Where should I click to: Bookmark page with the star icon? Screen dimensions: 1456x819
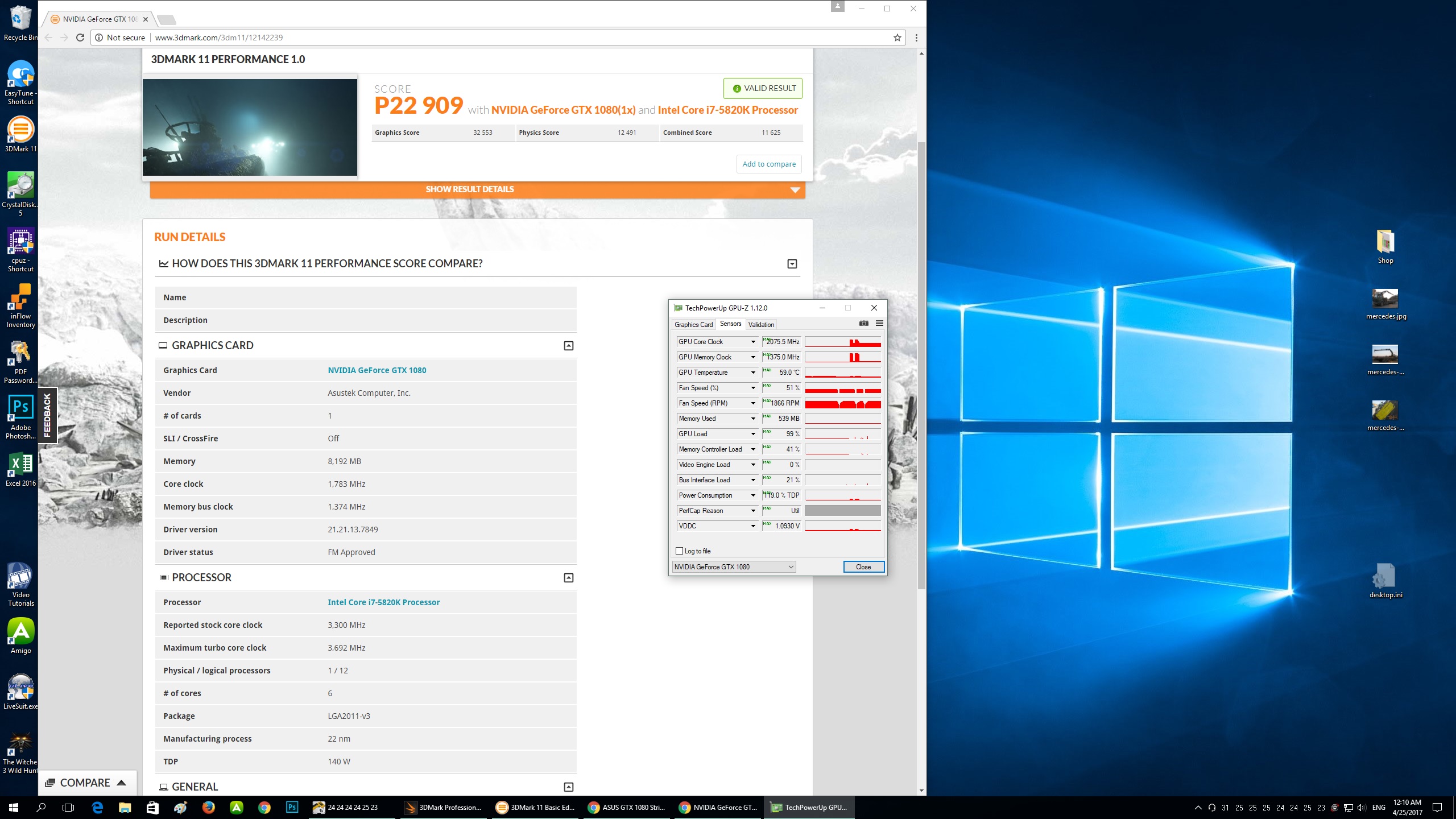897,38
